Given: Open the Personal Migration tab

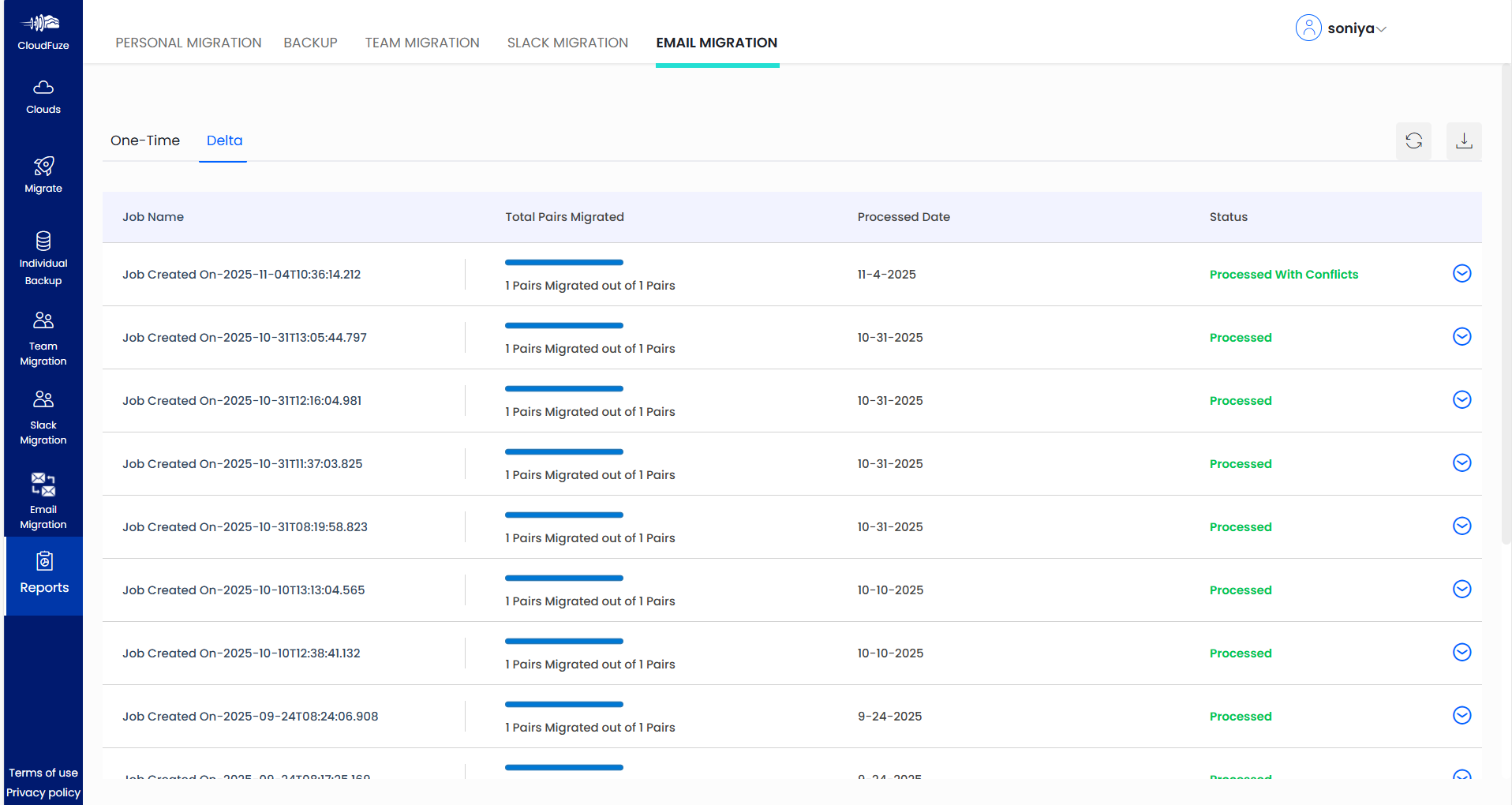Looking at the screenshot, I should pyautogui.click(x=188, y=43).
